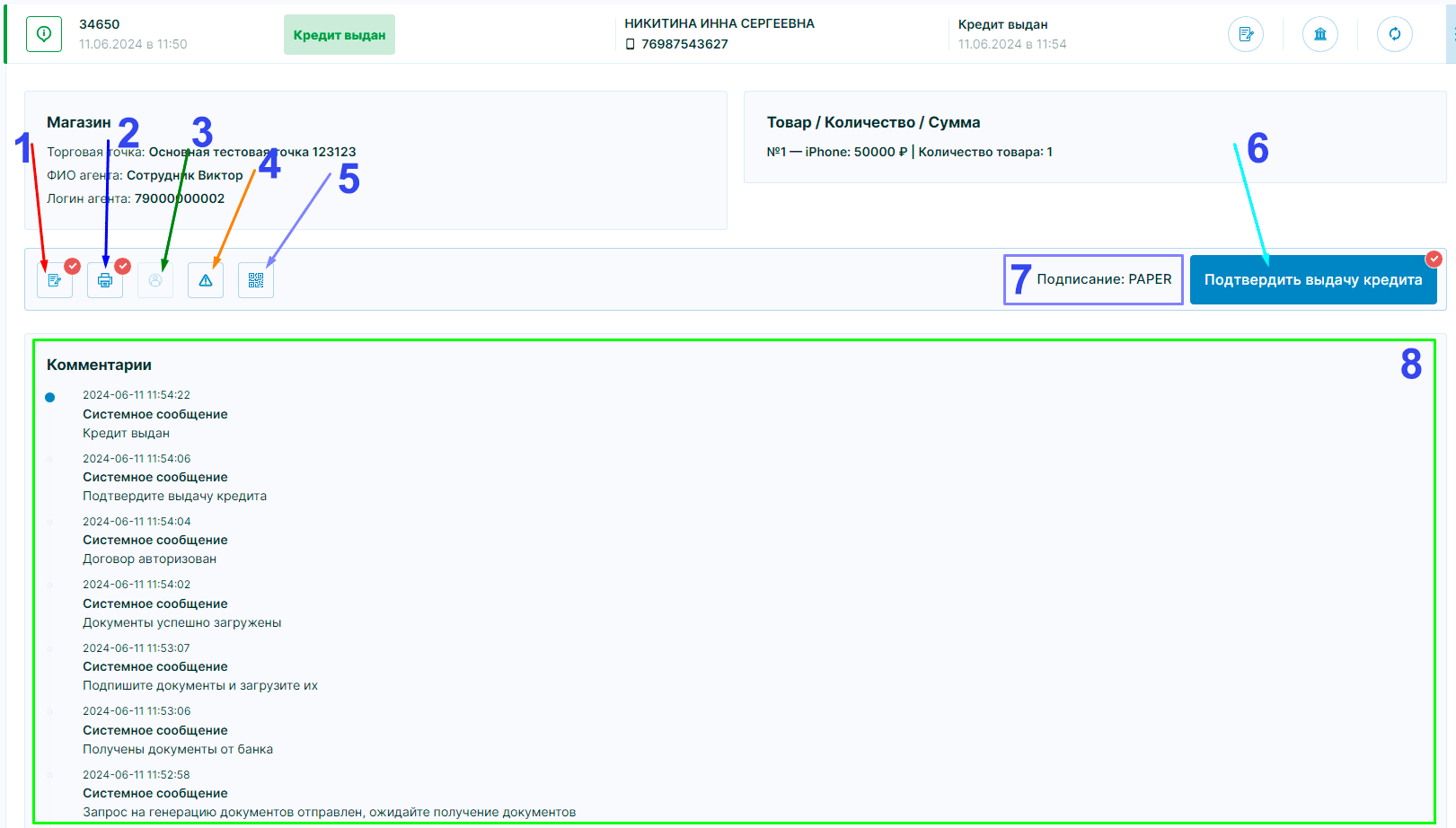Image resolution: width=1456 pixels, height=828 pixels.
Task: Select the Кредит выдан status badge
Action: [x=339, y=35]
